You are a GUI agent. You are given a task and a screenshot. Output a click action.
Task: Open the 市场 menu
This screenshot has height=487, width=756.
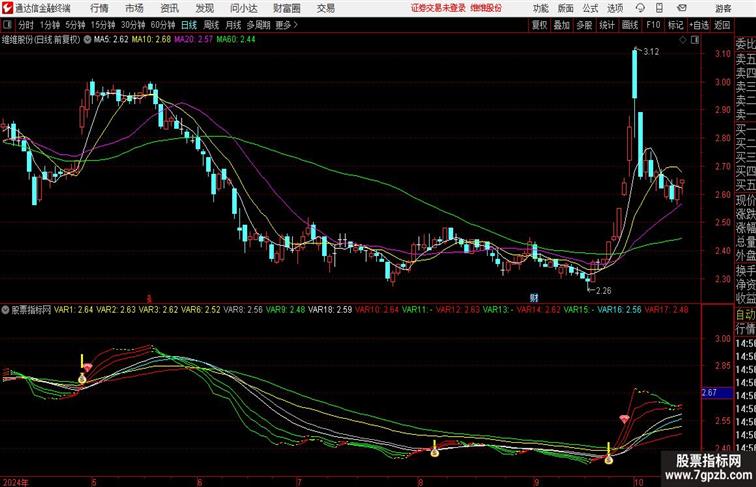click(134, 8)
